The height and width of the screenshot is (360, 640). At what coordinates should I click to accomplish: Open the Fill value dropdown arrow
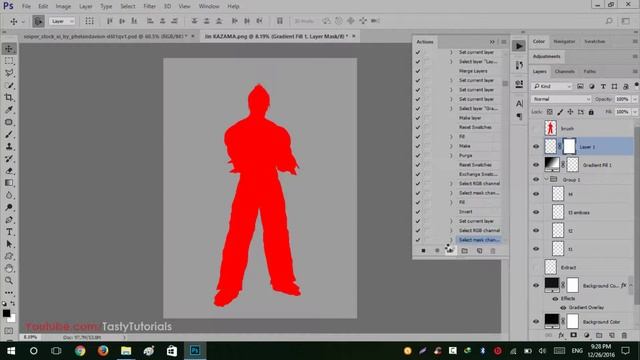635,112
